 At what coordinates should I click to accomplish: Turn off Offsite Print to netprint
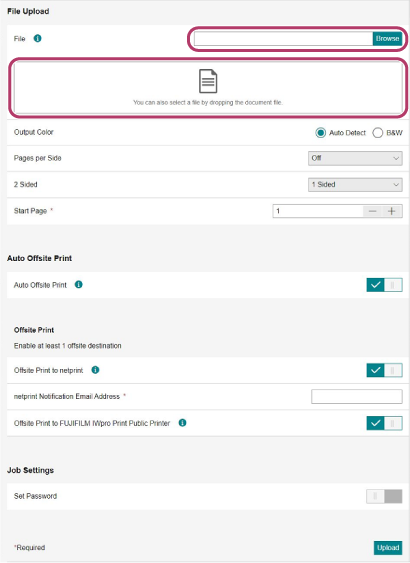[x=384, y=370]
